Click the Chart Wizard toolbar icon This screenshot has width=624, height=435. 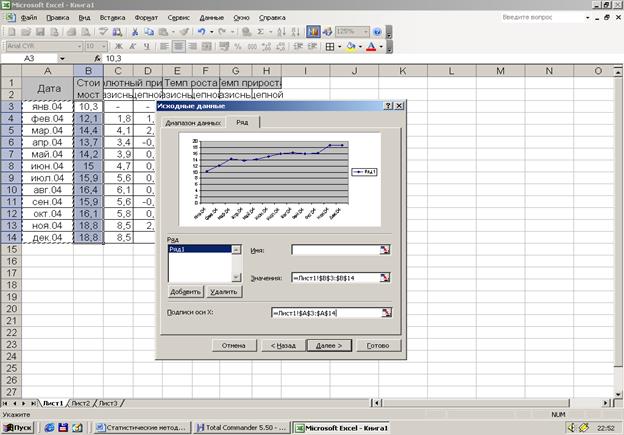(312, 32)
